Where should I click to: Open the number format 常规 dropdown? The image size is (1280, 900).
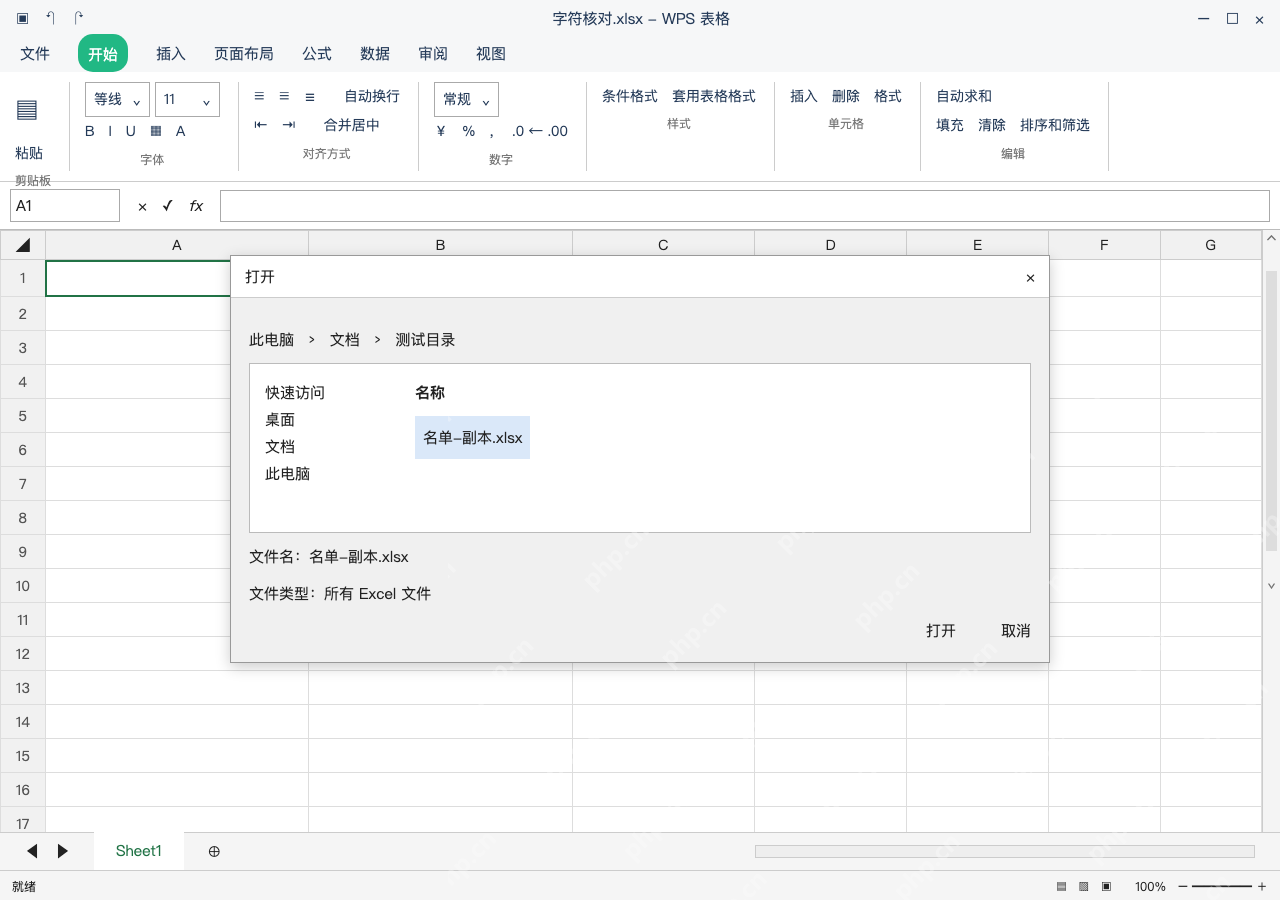click(x=466, y=100)
